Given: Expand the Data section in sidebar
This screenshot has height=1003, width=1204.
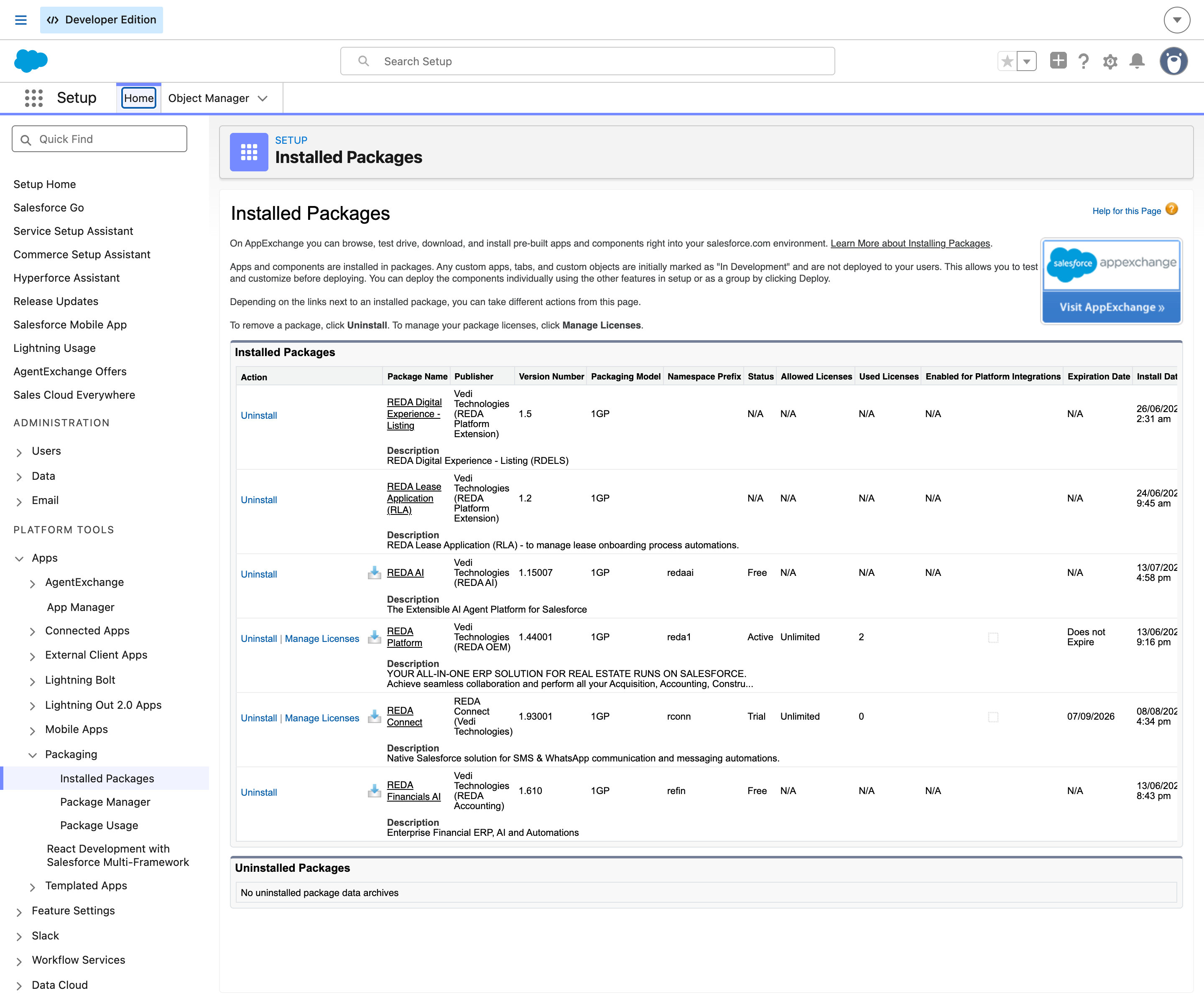Looking at the screenshot, I should point(19,477).
